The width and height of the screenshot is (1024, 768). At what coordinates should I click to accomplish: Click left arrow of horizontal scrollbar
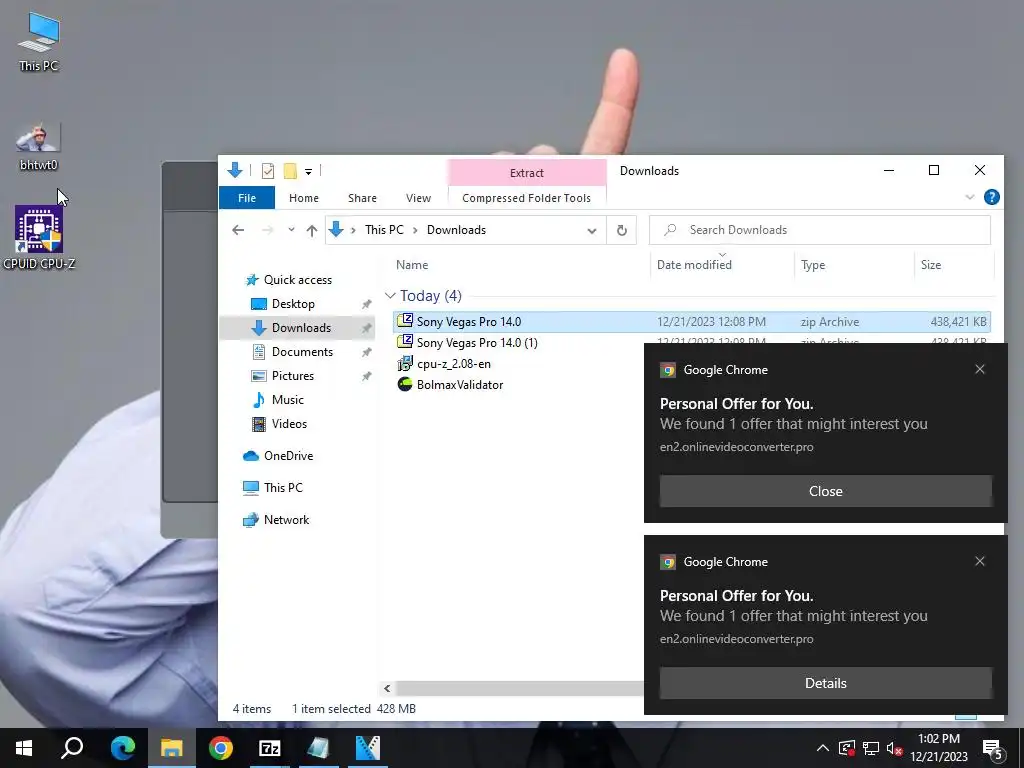coord(387,688)
